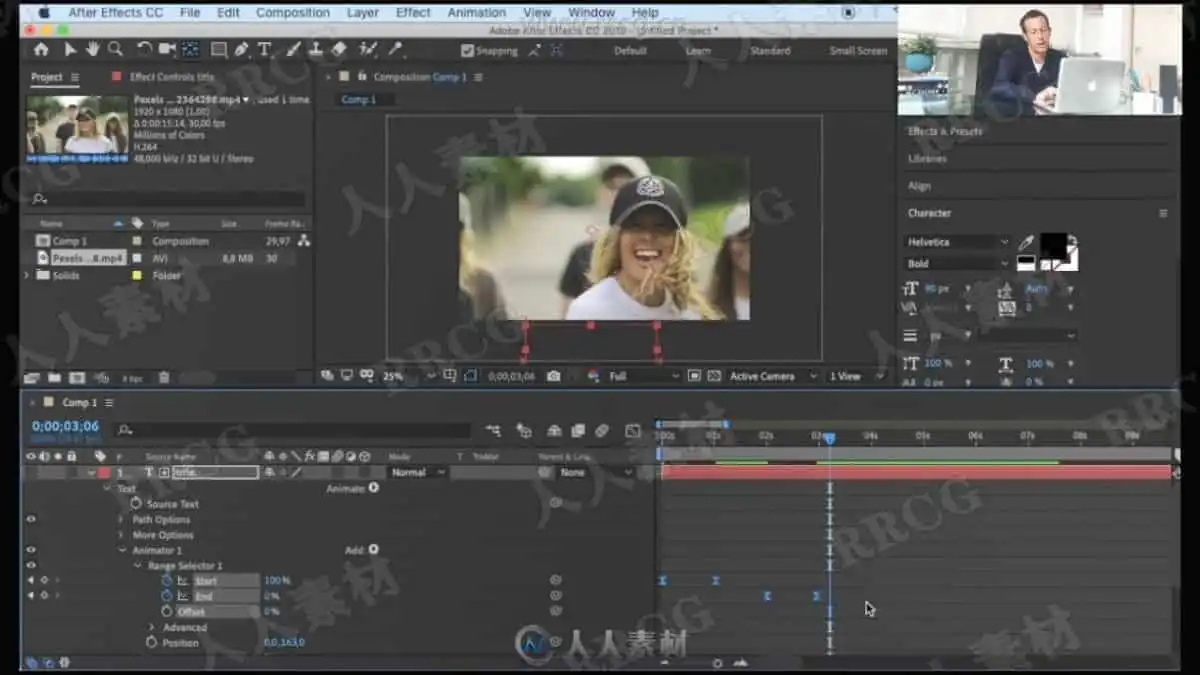Click the Composition Mini-Flowchart icon in timeline
The image size is (1200, 675).
click(493, 431)
